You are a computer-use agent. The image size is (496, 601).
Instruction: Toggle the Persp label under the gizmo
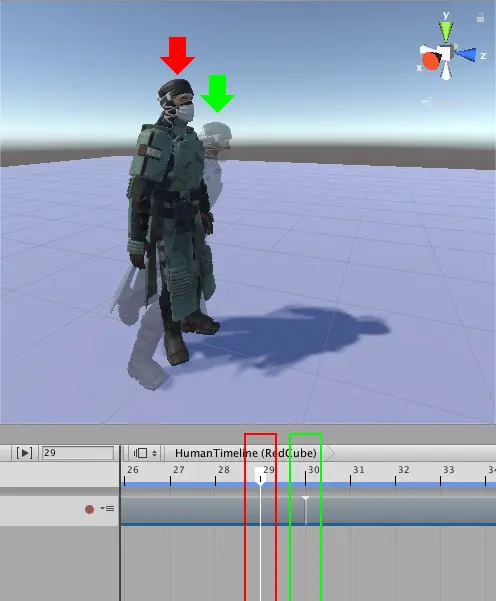pyautogui.click(x=445, y=102)
